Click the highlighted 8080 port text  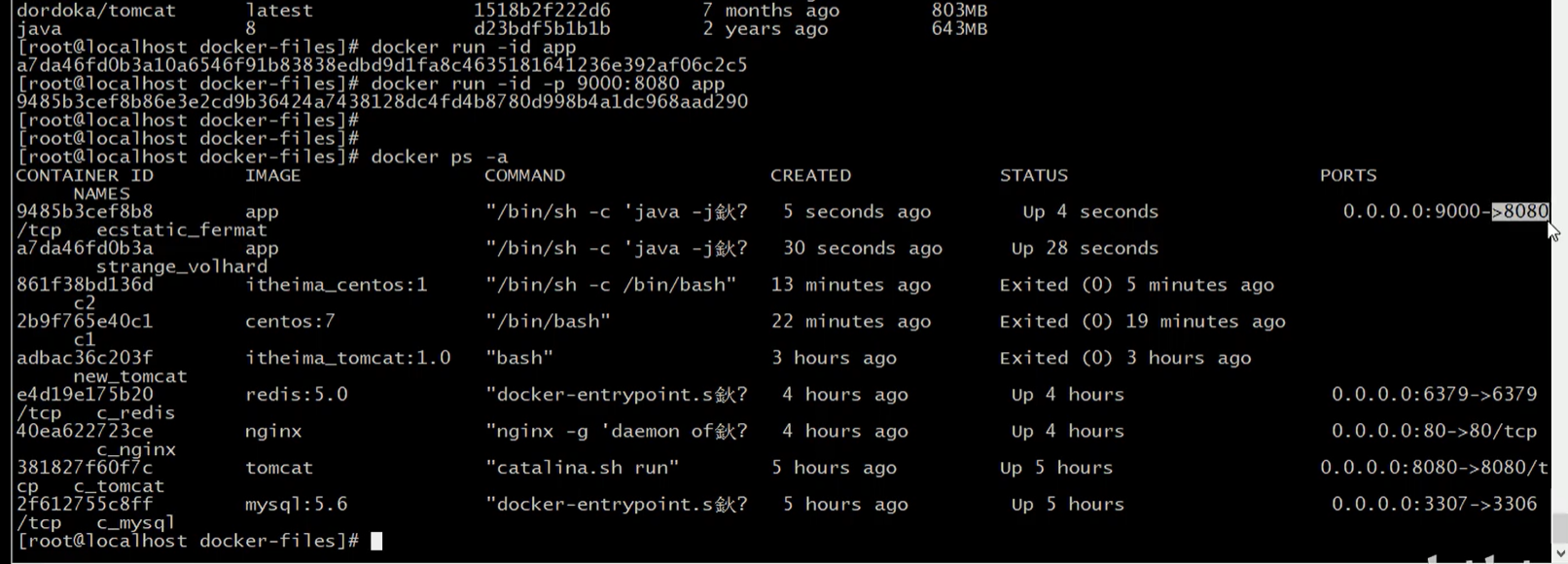(x=1520, y=211)
